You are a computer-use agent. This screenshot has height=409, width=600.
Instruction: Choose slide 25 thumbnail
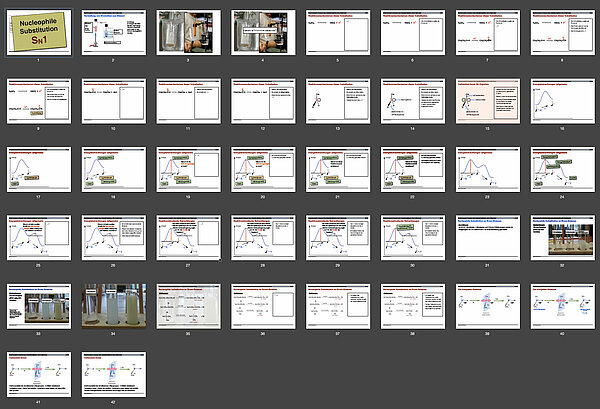(37, 236)
